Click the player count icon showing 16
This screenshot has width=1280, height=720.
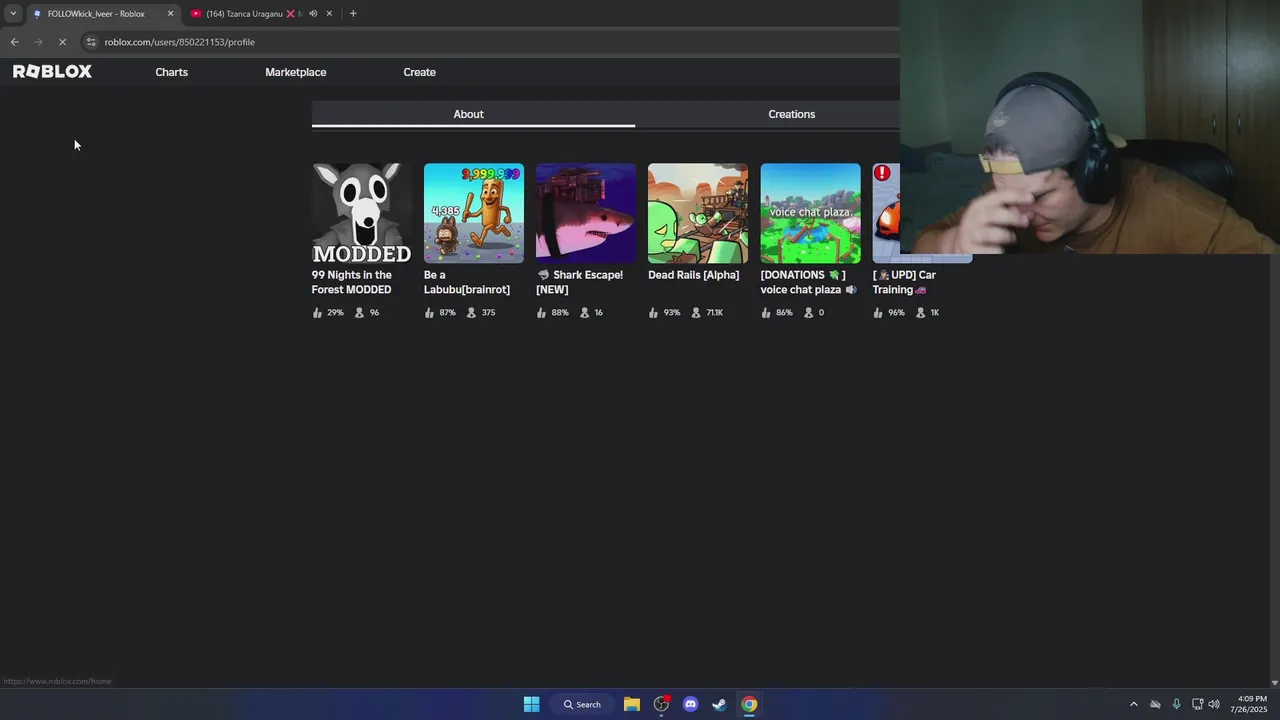pos(585,313)
